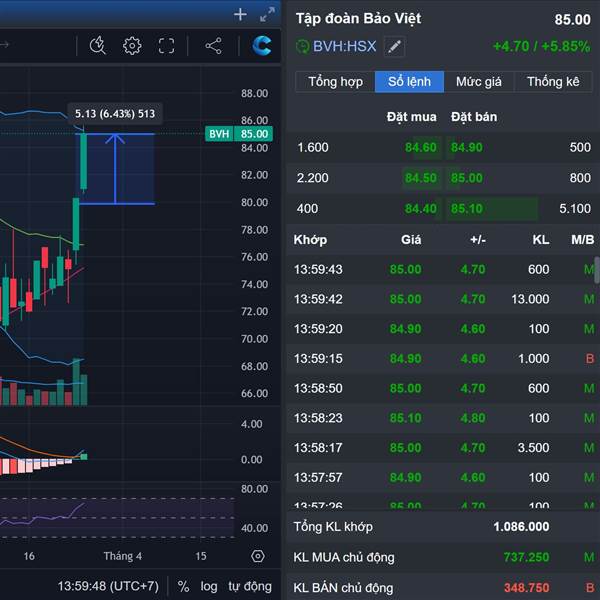Click bid price 84.50
The image size is (600, 600).
[421, 178]
